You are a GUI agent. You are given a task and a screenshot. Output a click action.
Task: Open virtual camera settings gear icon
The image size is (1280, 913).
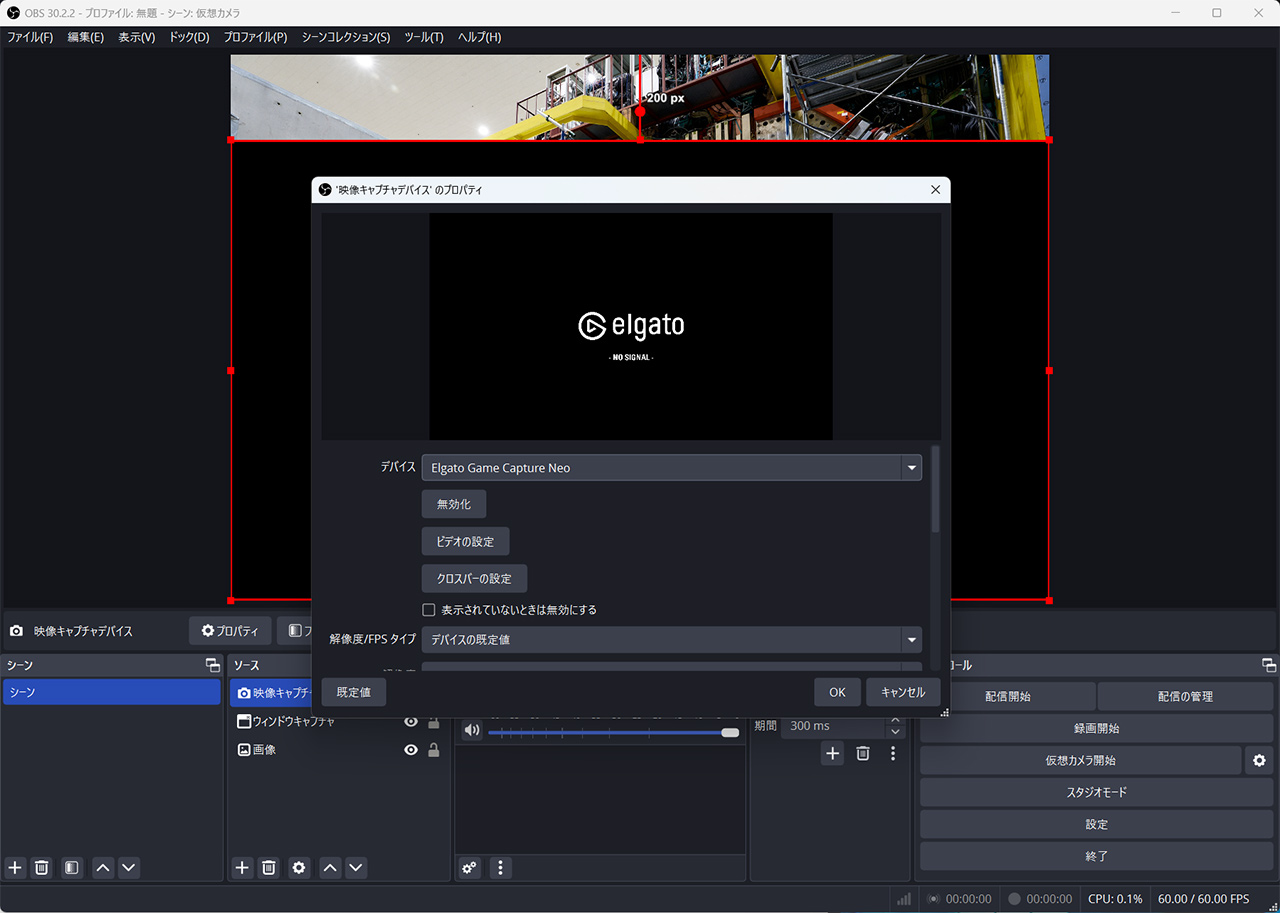pyautogui.click(x=1259, y=761)
